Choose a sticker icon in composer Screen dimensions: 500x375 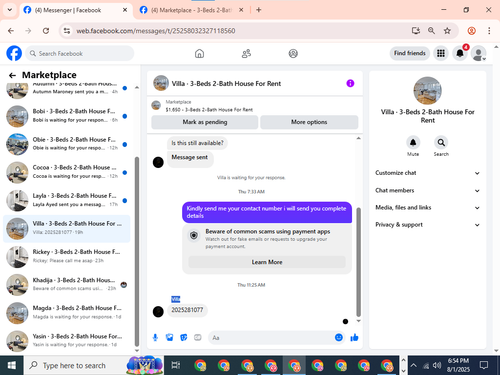coord(184,338)
